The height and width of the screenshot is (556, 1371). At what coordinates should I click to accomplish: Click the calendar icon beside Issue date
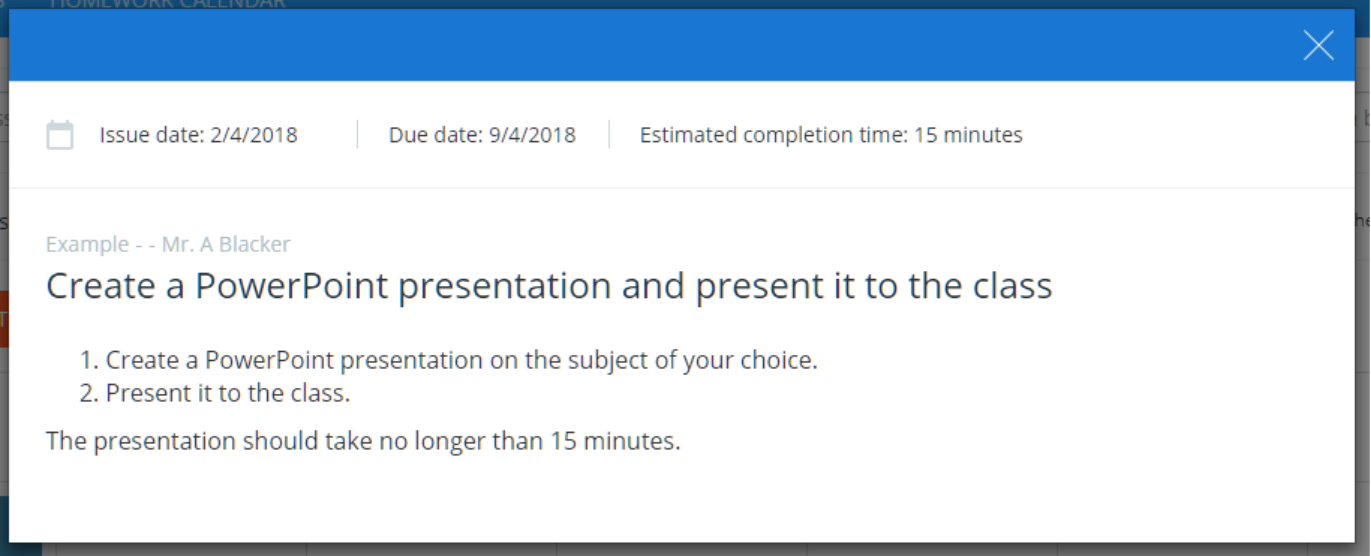point(60,135)
